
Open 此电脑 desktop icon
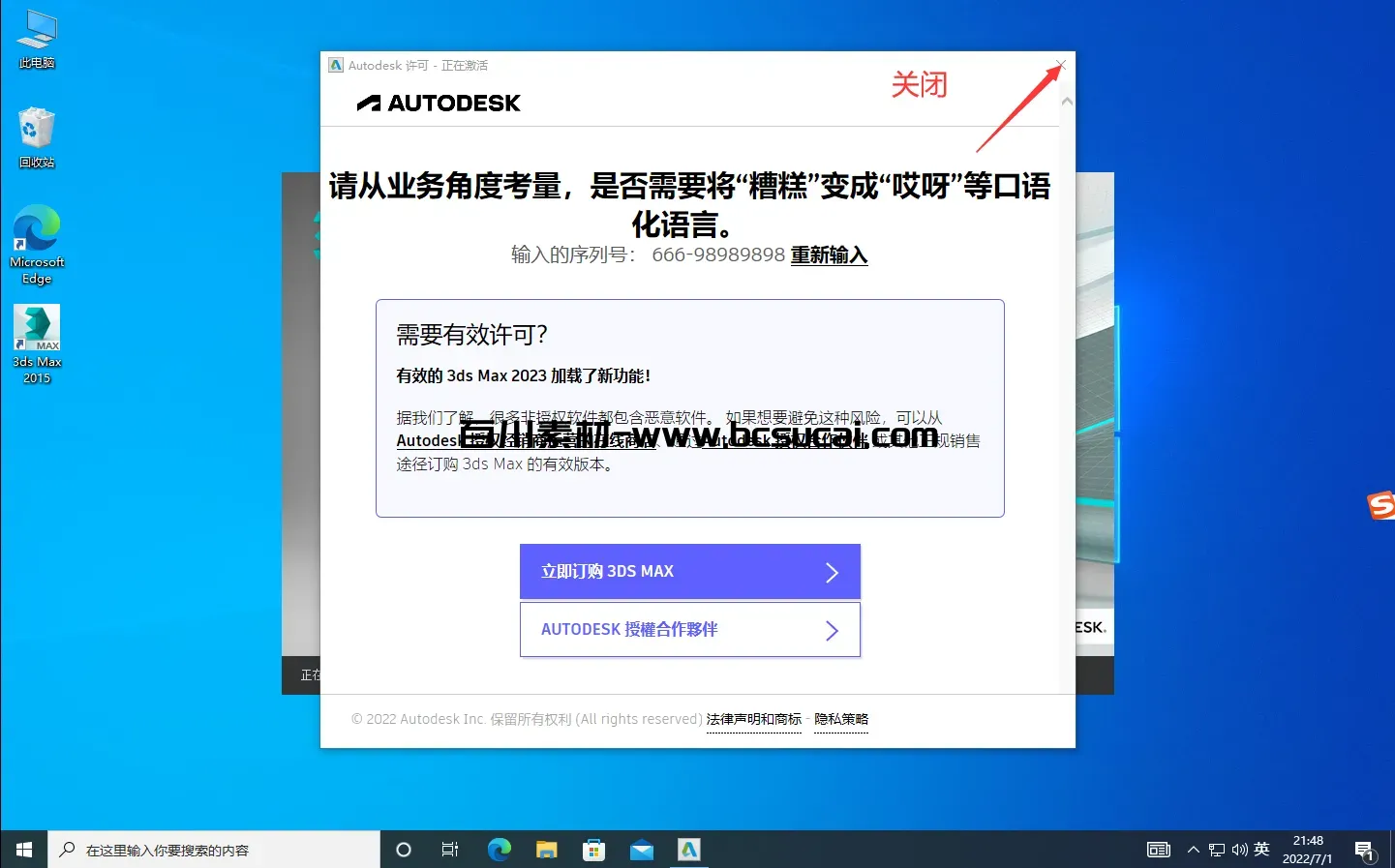coord(37,39)
